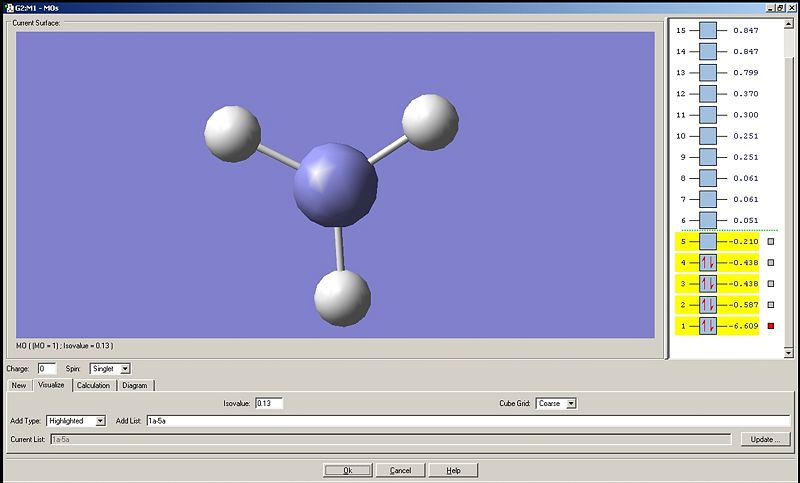Click the Update button

pos(765,439)
